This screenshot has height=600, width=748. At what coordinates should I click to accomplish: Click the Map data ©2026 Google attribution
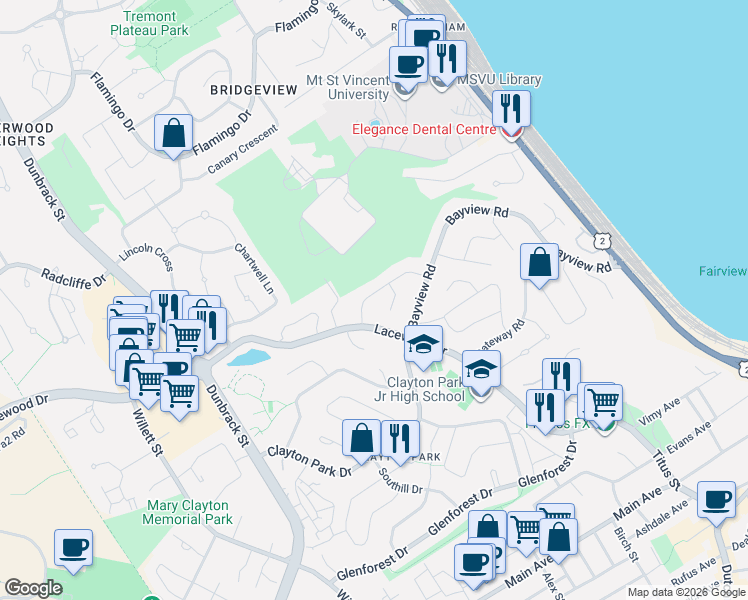[686, 593]
